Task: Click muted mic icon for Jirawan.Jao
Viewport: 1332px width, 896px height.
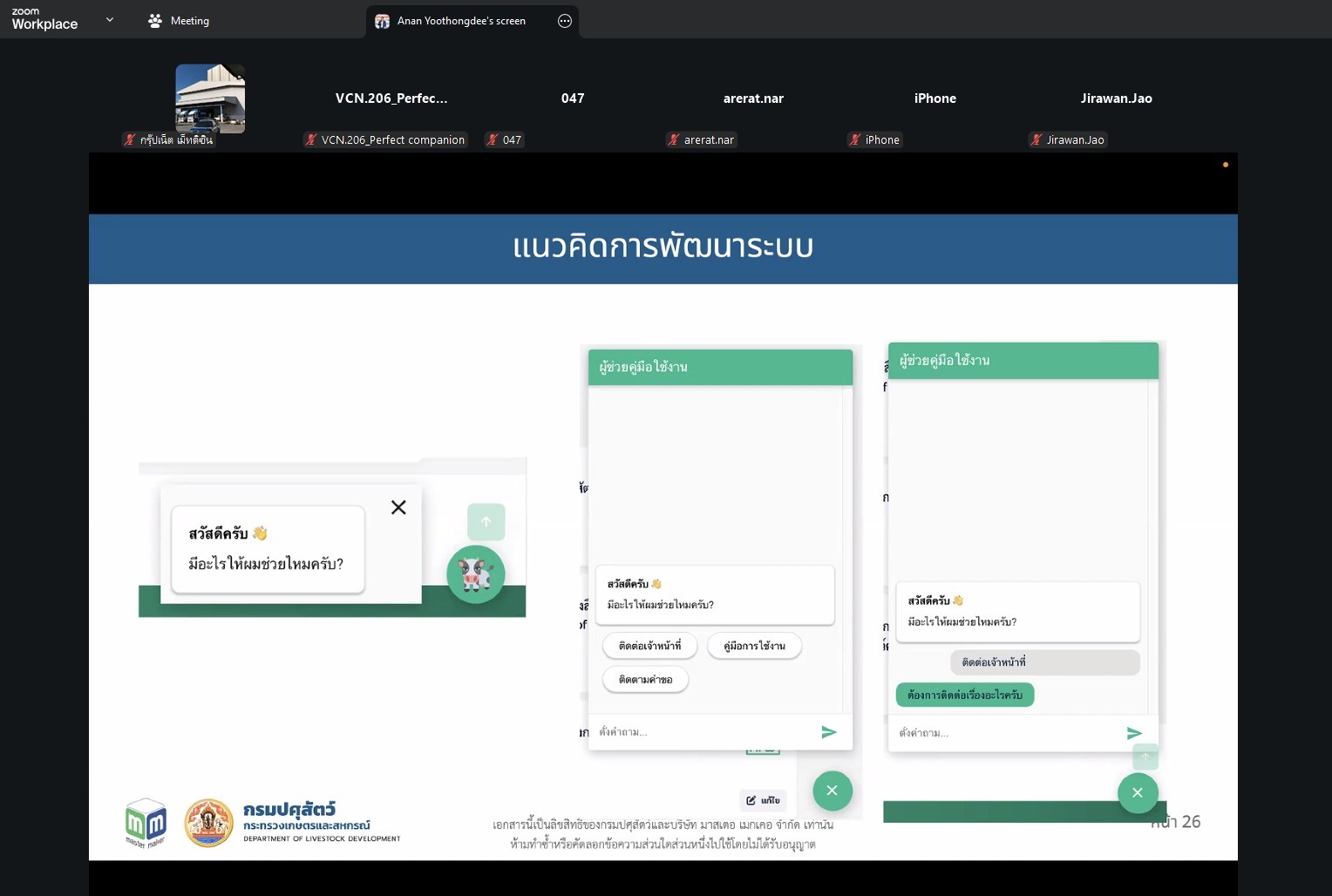Action: point(1036,139)
